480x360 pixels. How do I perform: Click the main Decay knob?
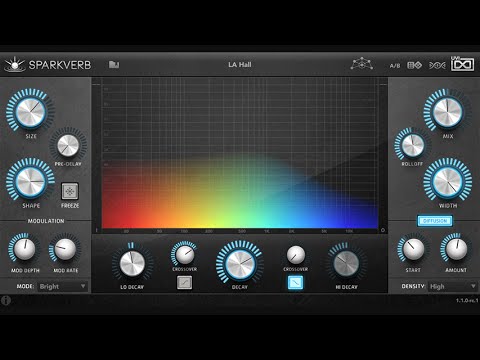click(x=240, y=264)
